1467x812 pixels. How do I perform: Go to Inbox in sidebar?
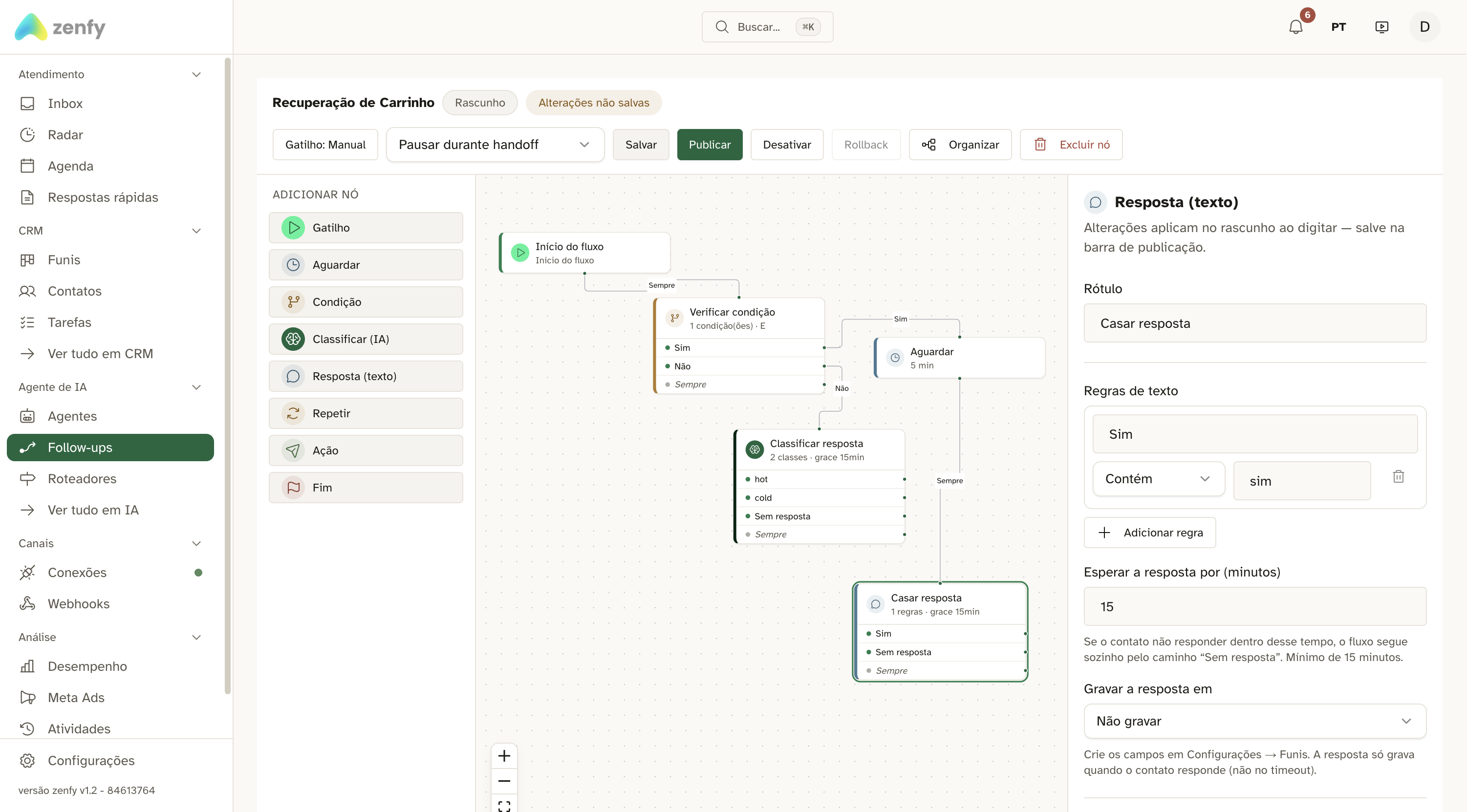click(110, 104)
